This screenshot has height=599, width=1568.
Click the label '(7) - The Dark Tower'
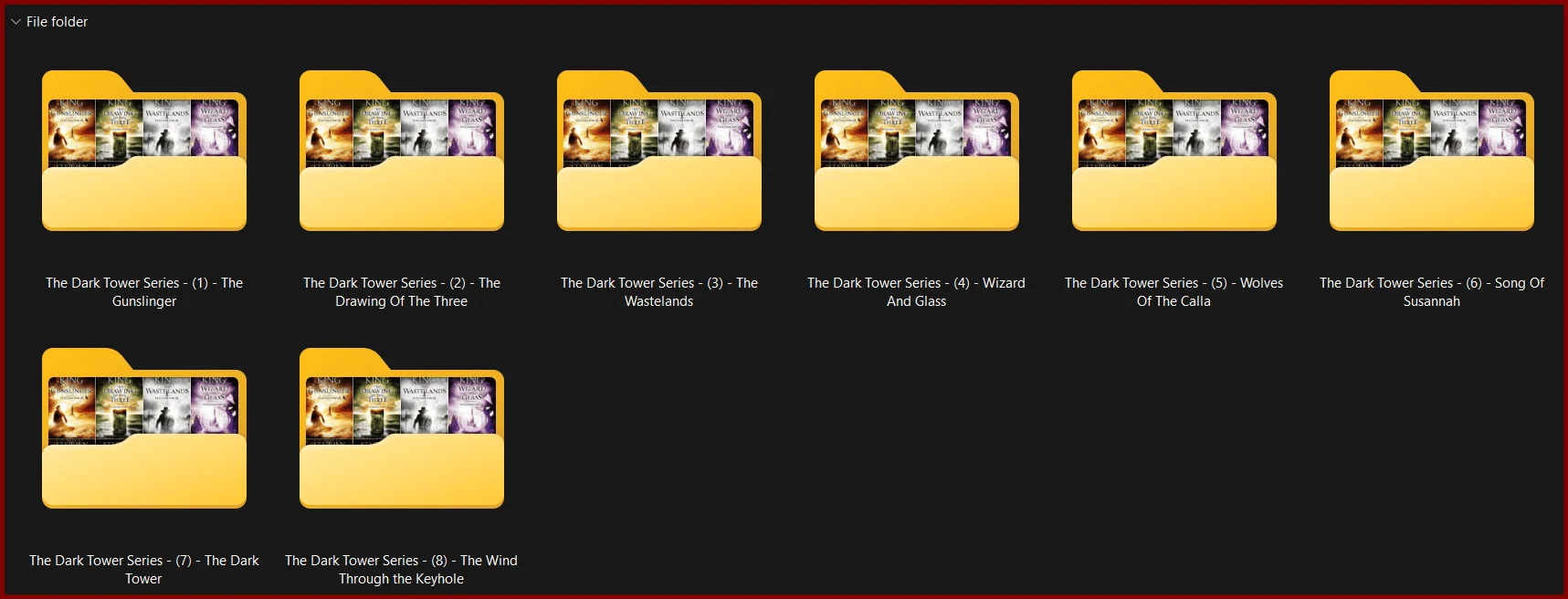pos(144,570)
